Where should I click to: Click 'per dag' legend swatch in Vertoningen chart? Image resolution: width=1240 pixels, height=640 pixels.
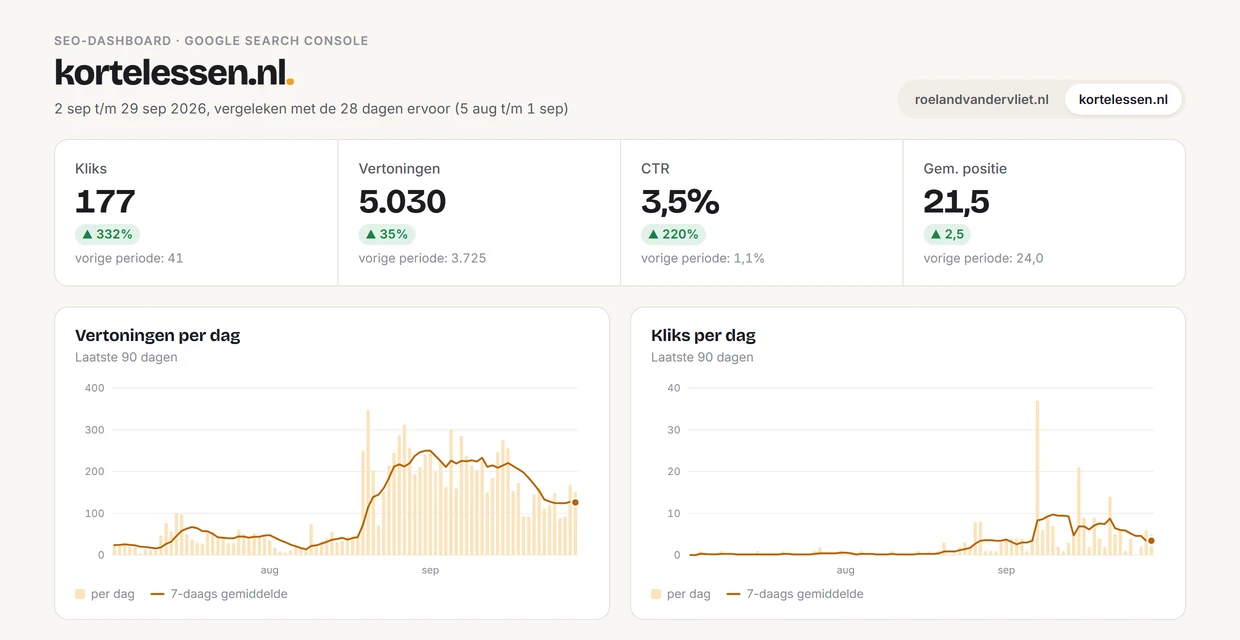80,594
